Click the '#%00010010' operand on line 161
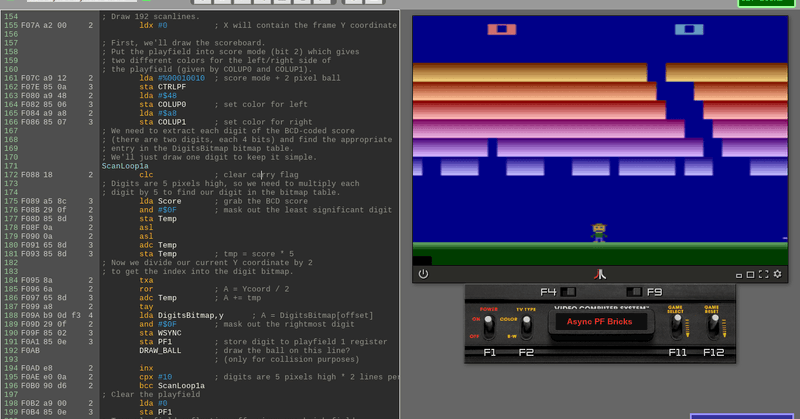The image size is (800, 419). tap(181, 78)
